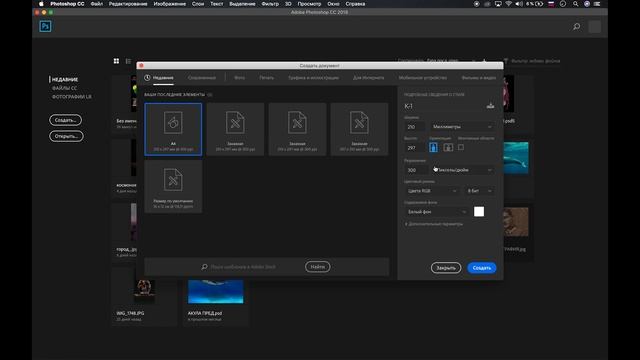The height and width of the screenshot is (360, 640).
Task: Click the filter funnel icon on start screen
Action: coord(506,61)
